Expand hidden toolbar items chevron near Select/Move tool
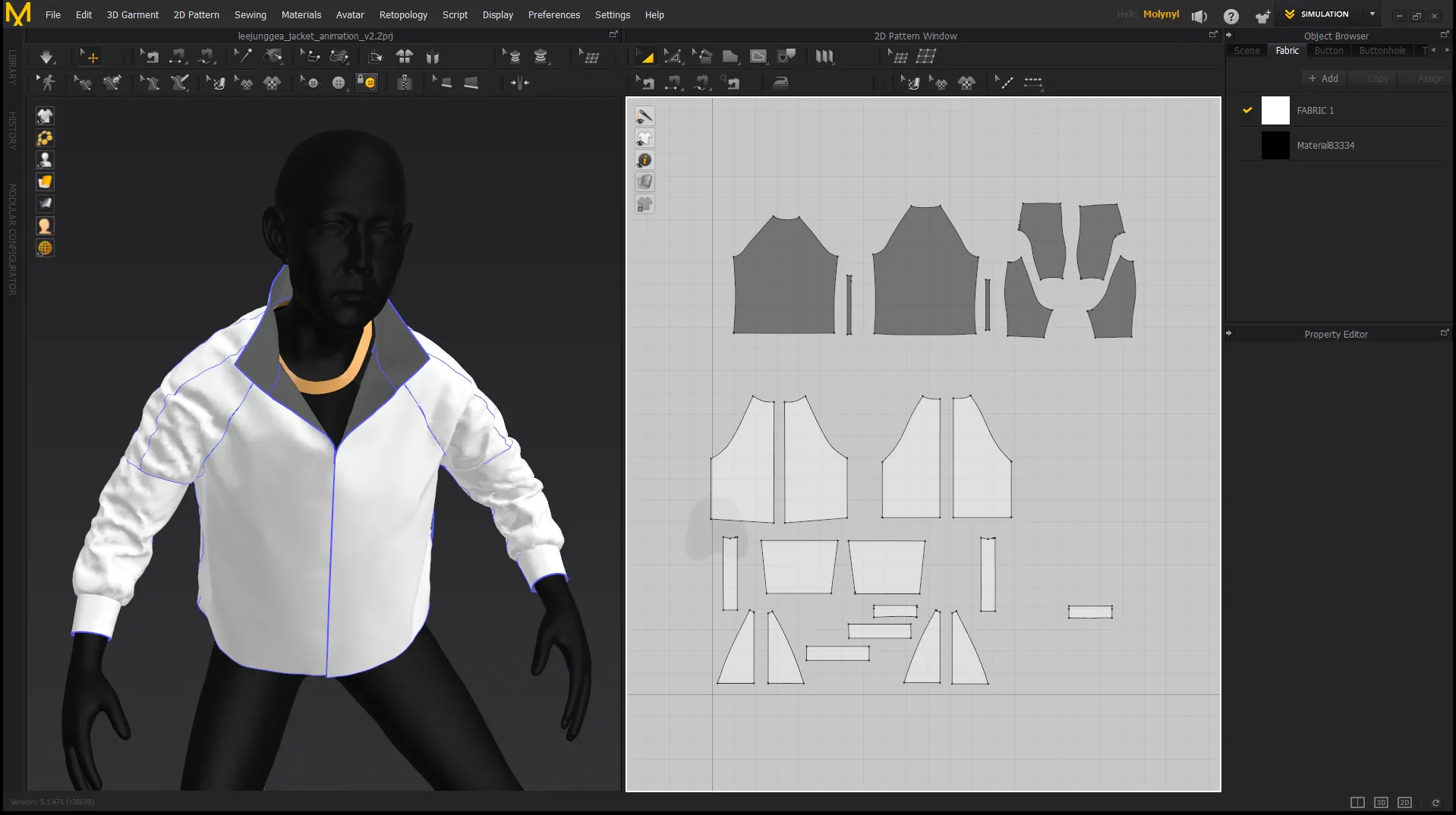Screen dimensions: 1456x815 click(x=124, y=58)
